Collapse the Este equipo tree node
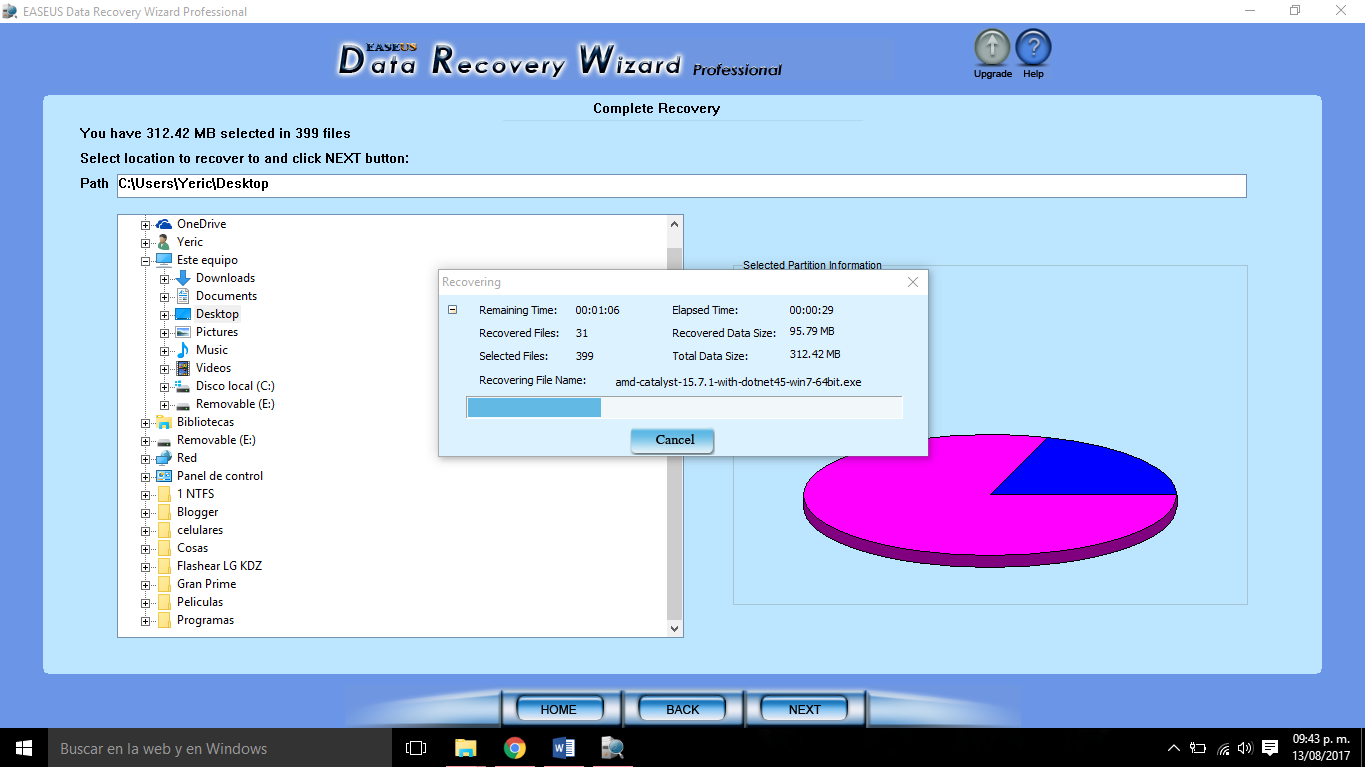 (x=146, y=260)
